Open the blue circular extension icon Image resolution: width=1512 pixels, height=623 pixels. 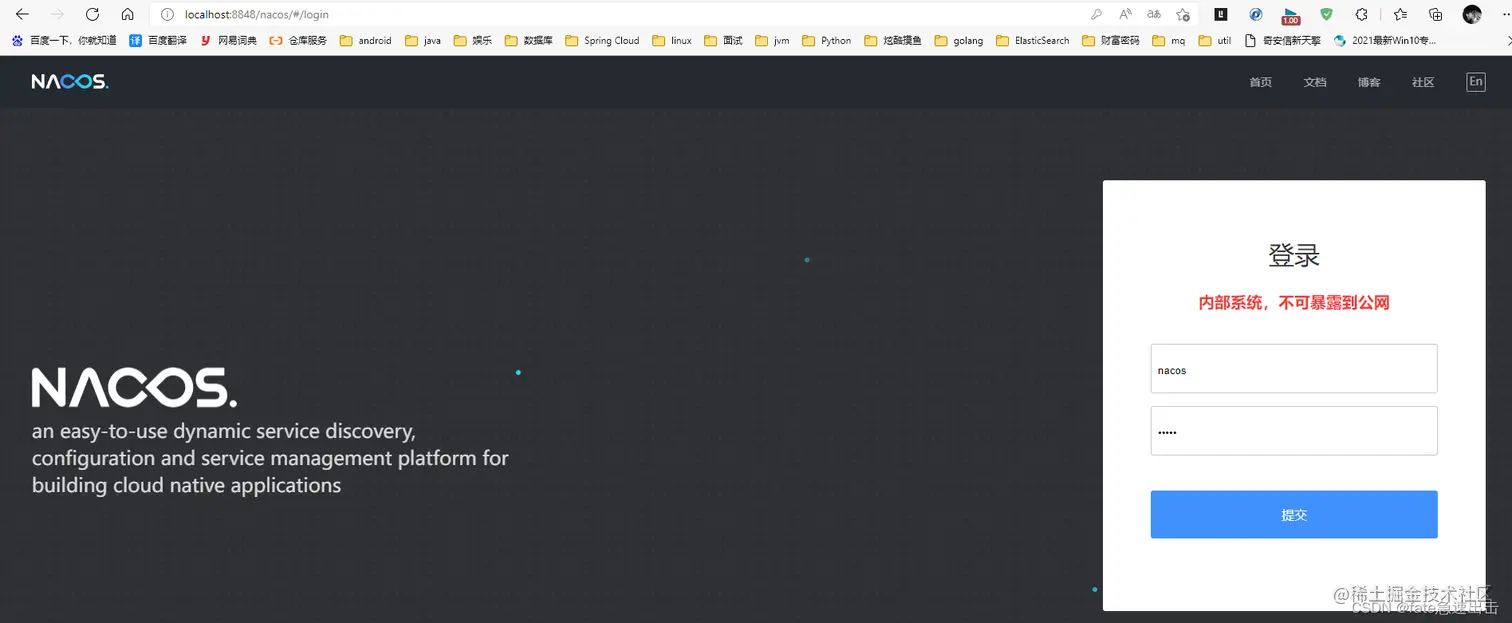click(x=1256, y=14)
